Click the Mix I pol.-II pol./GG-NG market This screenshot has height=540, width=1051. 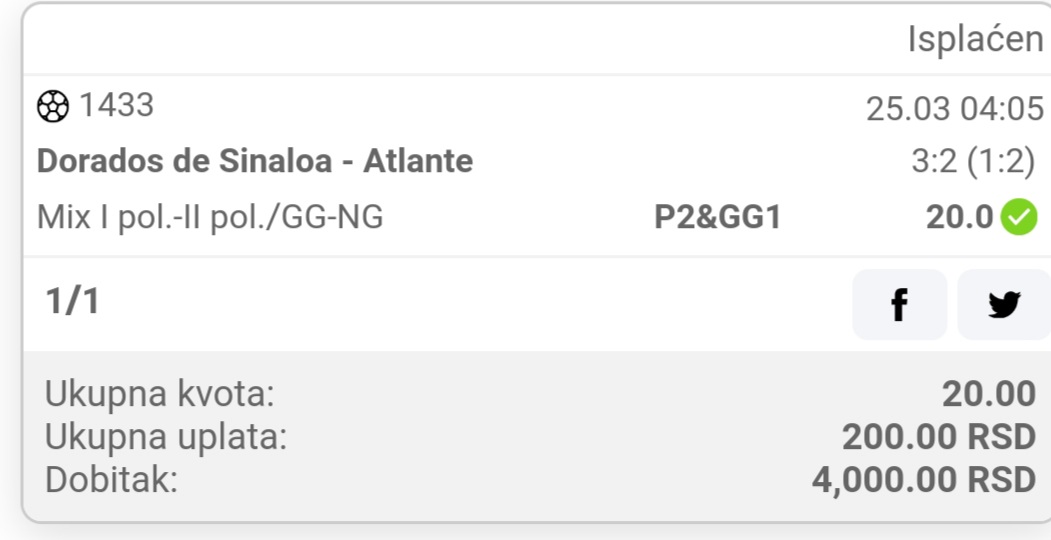[210, 218]
